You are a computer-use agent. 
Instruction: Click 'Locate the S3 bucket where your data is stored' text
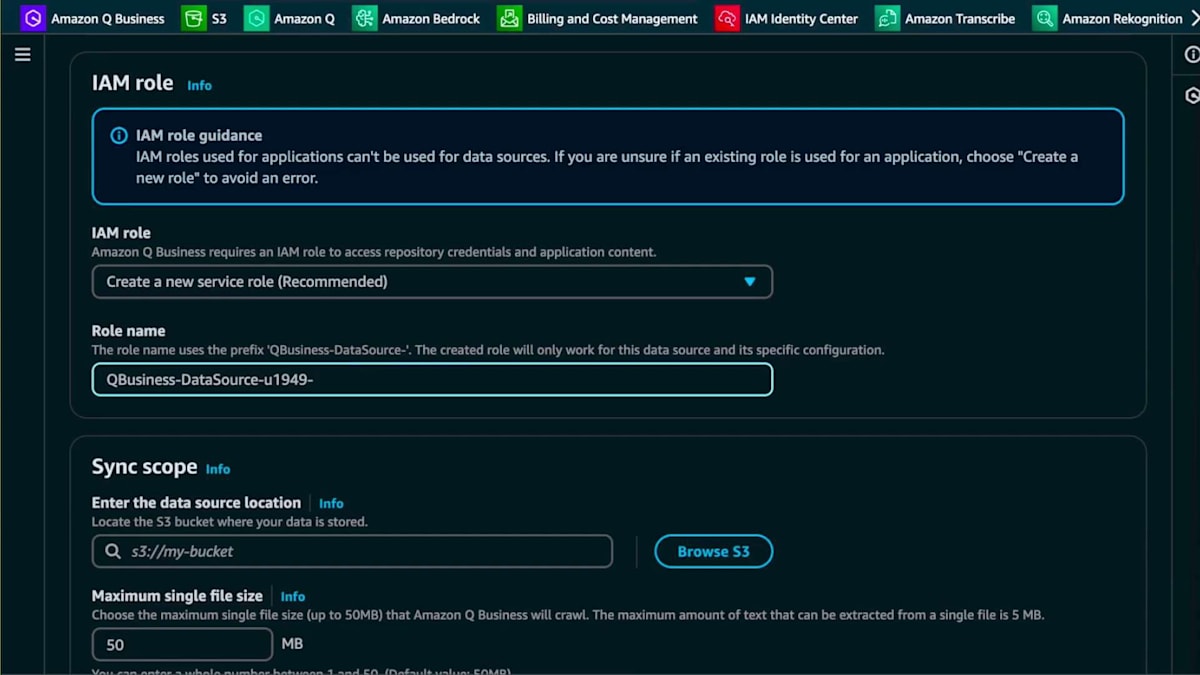[x=230, y=522]
